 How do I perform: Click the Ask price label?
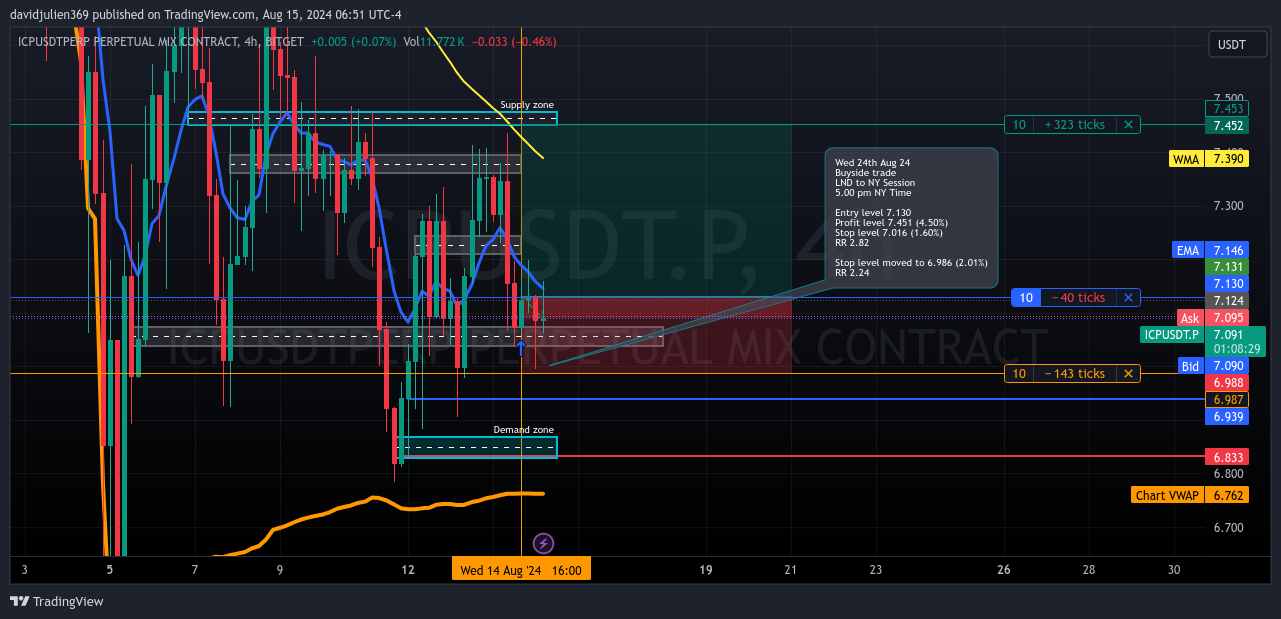tap(1190, 318)
